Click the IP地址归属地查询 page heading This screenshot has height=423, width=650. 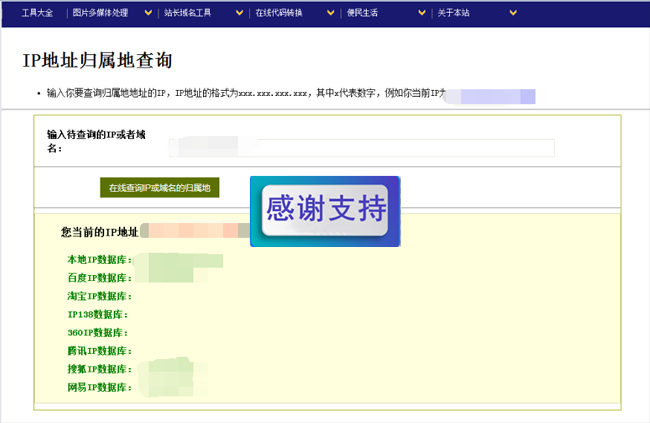pos(97,61)
